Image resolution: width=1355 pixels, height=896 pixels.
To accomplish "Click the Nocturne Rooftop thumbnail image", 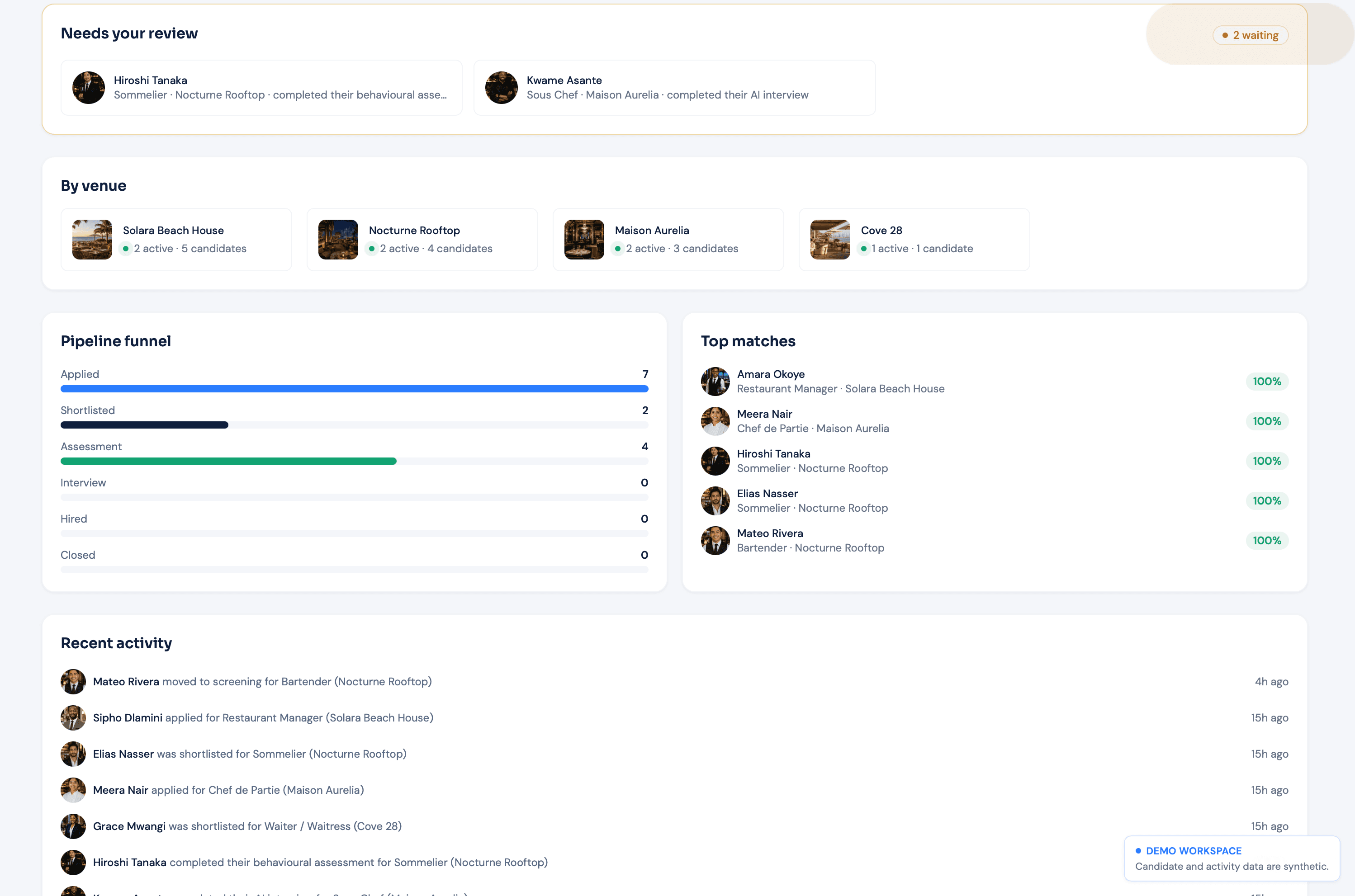I will 338,240.
